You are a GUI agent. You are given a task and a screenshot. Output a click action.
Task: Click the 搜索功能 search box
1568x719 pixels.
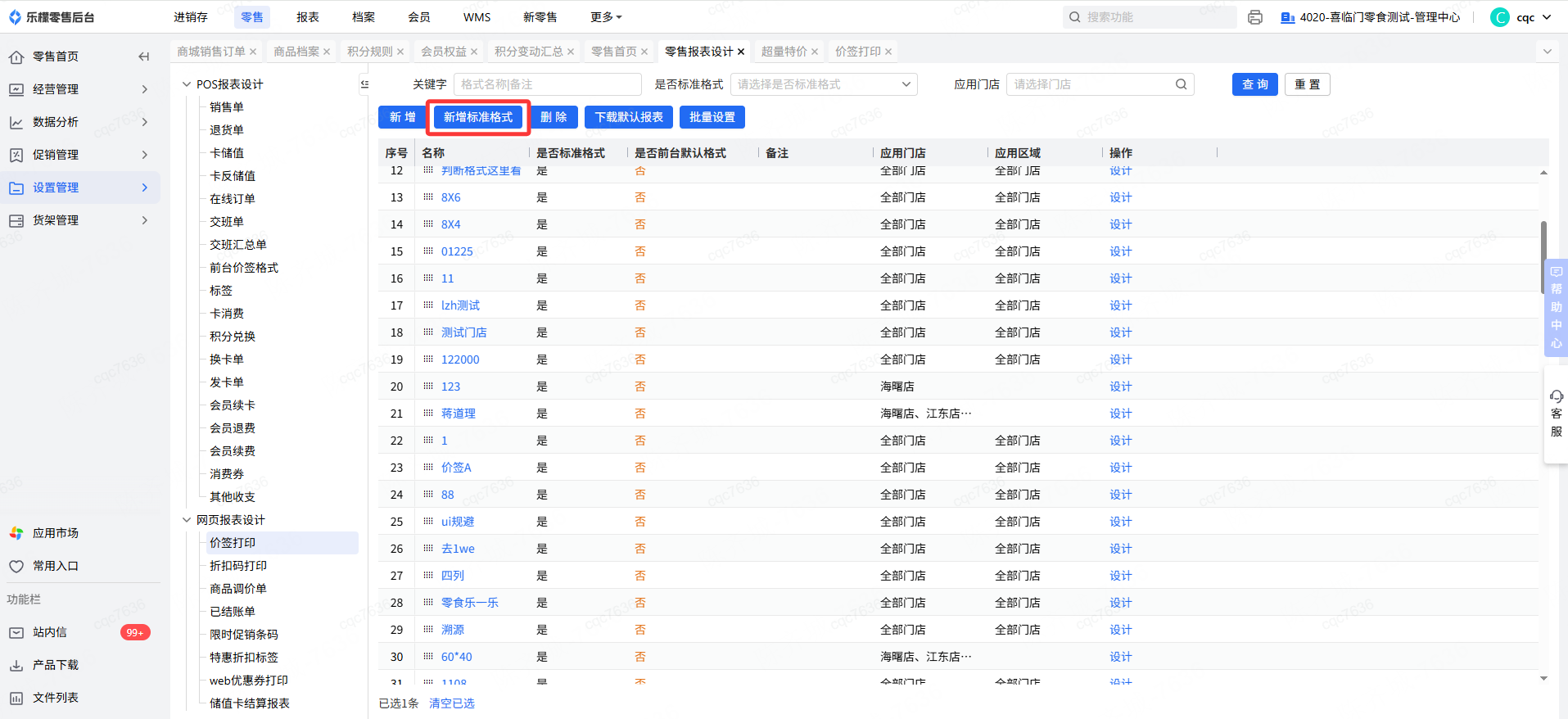coord(1150,17)
